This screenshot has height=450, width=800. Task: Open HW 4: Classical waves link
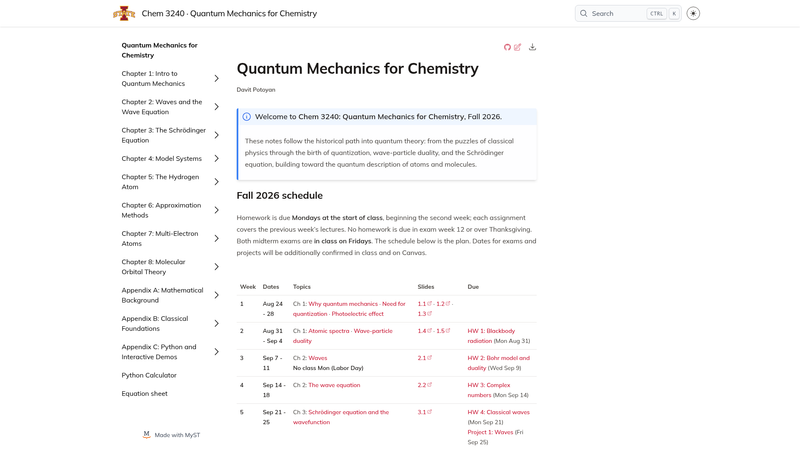[498, 412]
